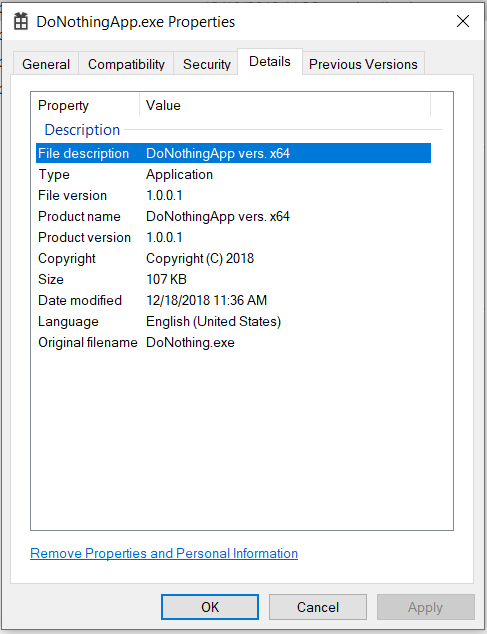Confirm with the OK button
The width and height of the screenshot is (487, 634).
(210, 607)
